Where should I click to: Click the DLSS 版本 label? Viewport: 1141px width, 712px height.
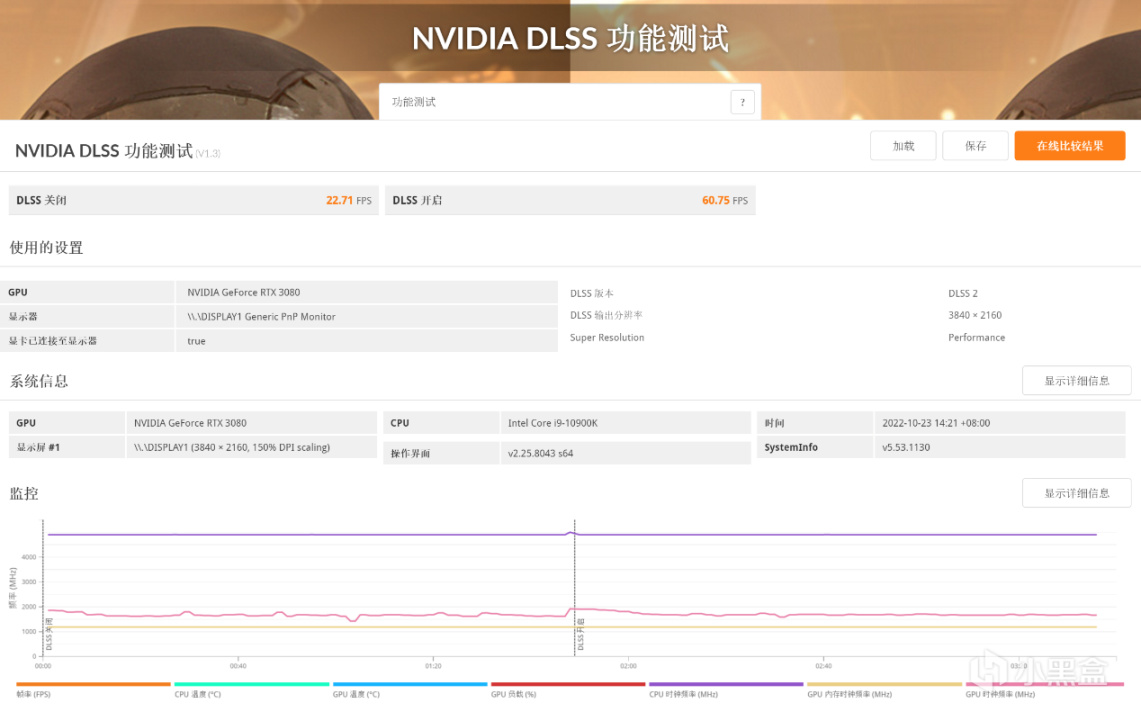click(592, 293)
